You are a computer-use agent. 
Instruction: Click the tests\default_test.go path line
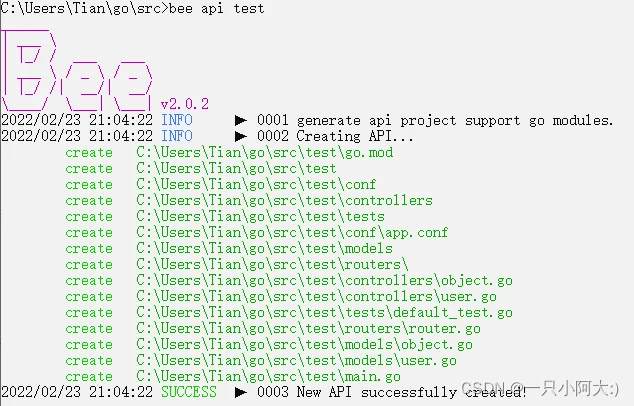click(324, 313)
